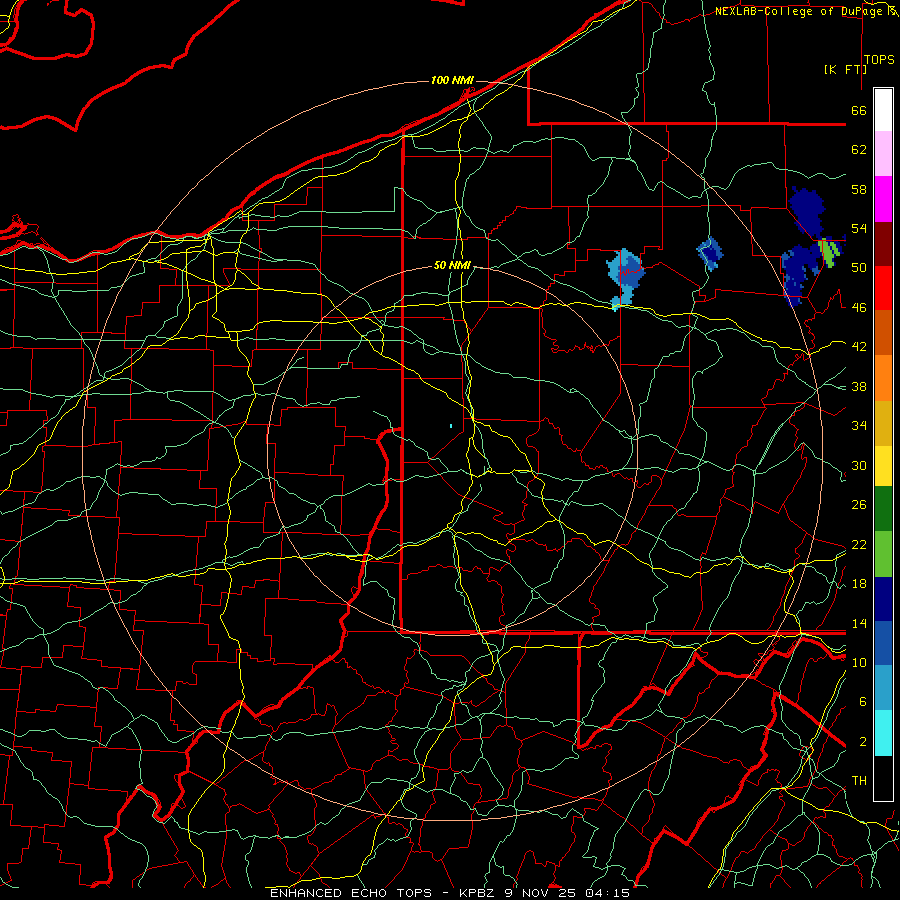Click the bright red legend swatch
The width and height of the screenshot is (900, 900).
(883, 288)
